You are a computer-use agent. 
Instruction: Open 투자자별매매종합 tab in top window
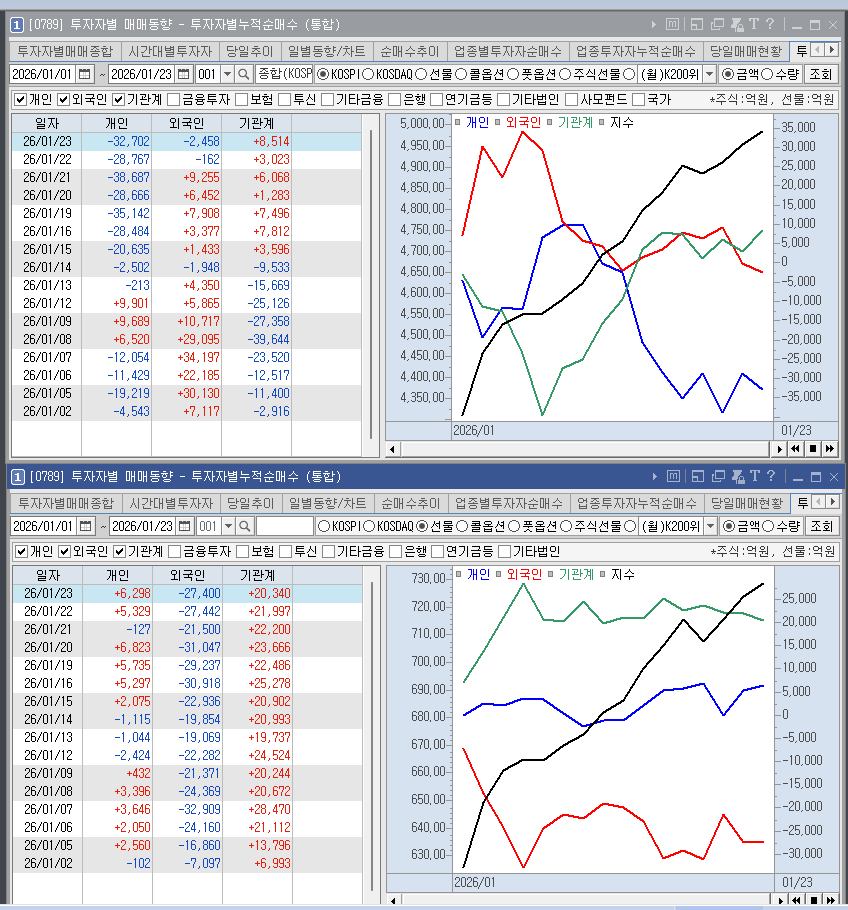[x=65, y=52]
